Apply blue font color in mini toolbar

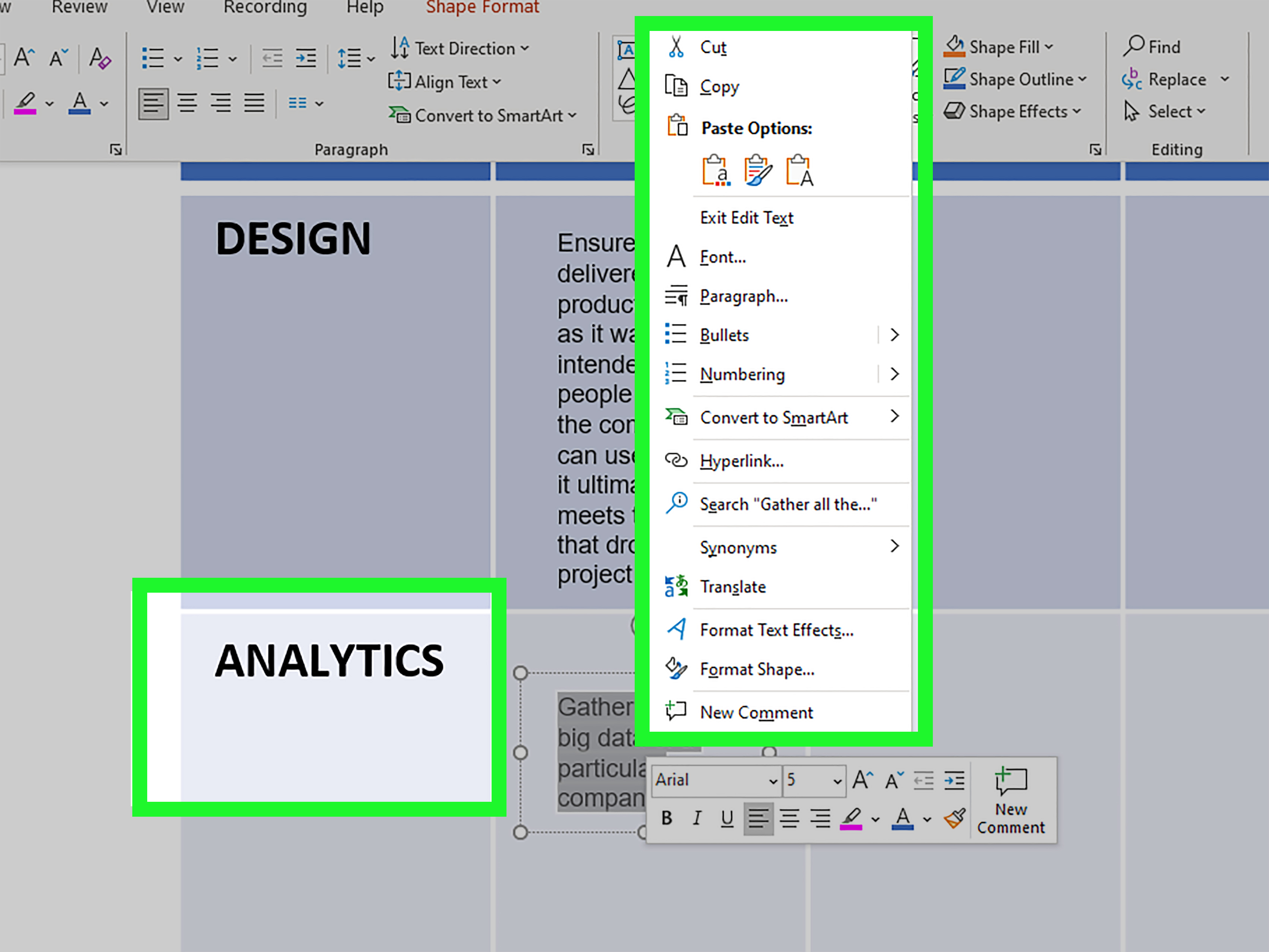click(902, 818)
